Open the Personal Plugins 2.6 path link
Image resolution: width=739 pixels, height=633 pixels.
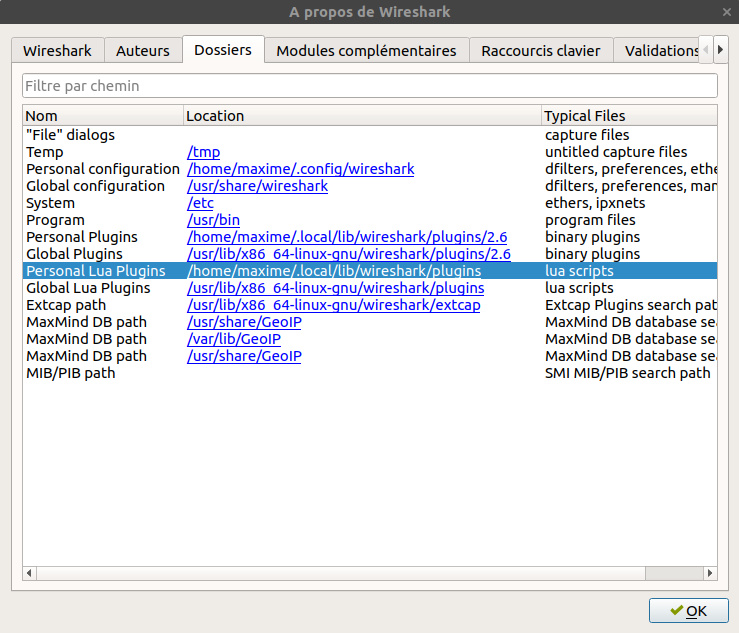[347, 237]
